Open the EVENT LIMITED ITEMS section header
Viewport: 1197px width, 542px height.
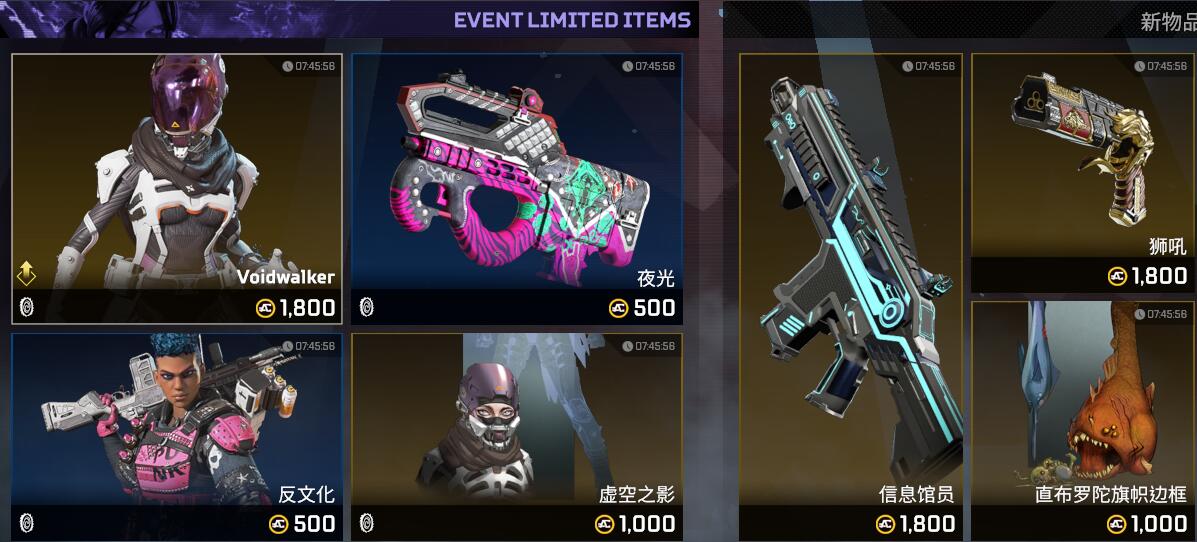click(x=572, y=20)
